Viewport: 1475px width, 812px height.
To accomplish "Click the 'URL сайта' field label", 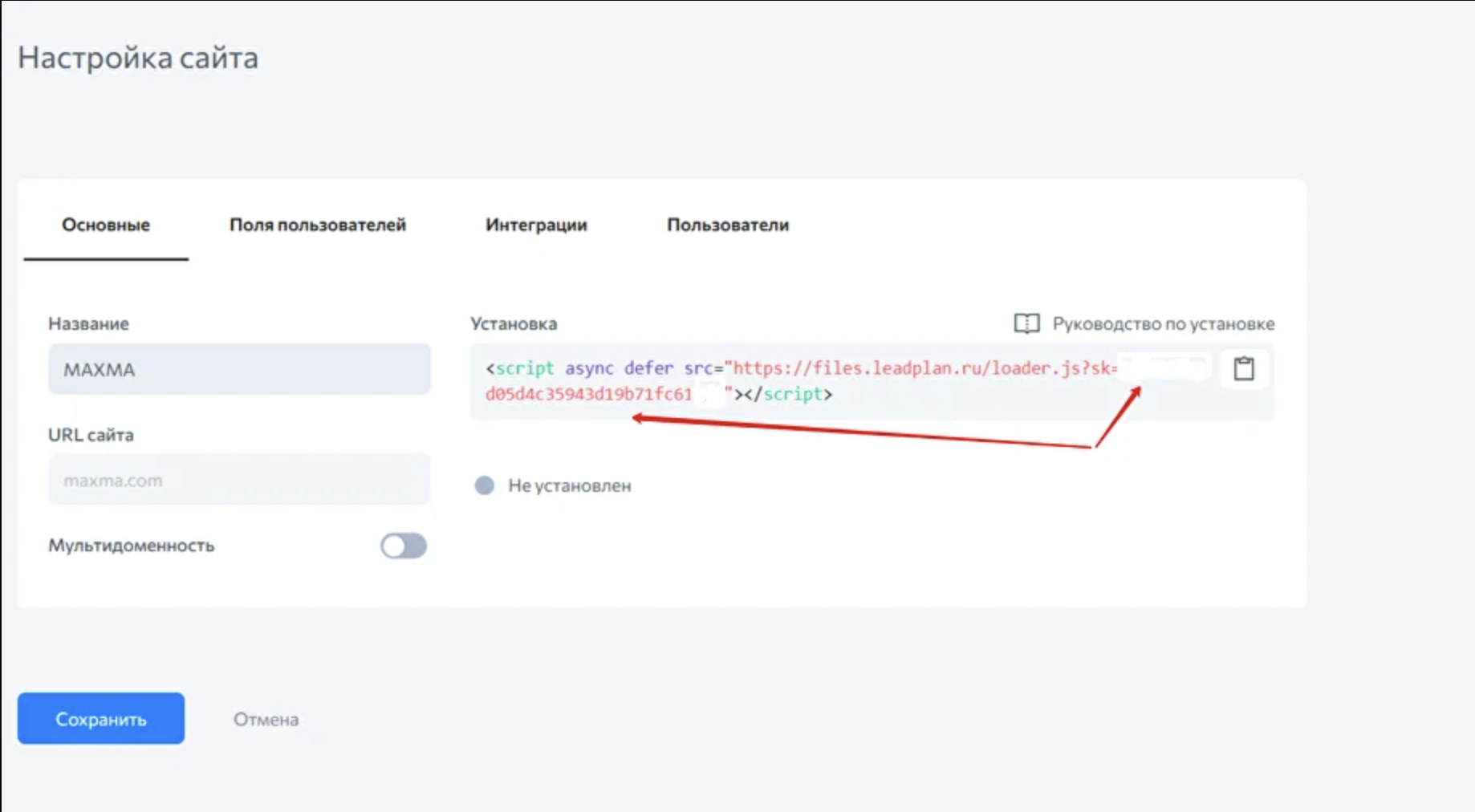I will [x=91, y=435].
